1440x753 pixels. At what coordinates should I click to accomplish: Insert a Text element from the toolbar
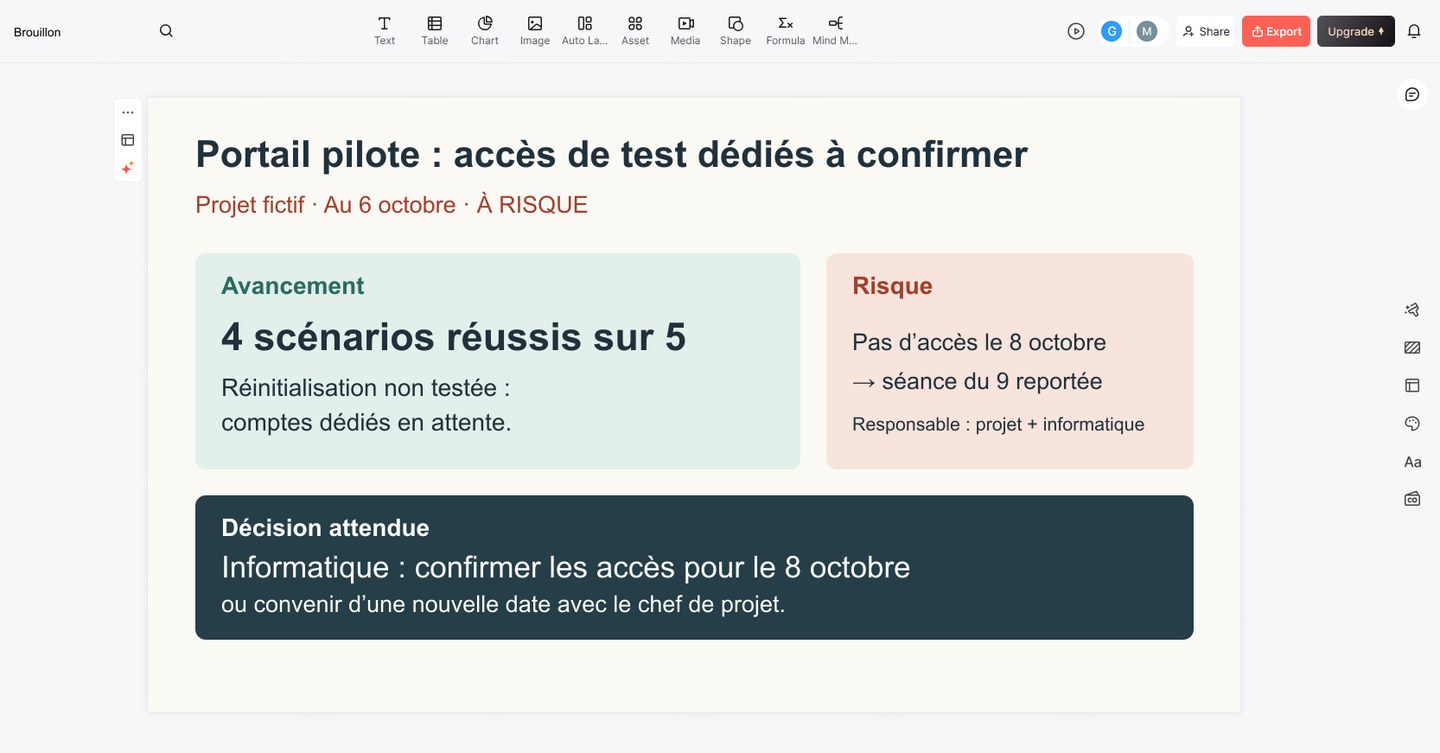point(384,31)
